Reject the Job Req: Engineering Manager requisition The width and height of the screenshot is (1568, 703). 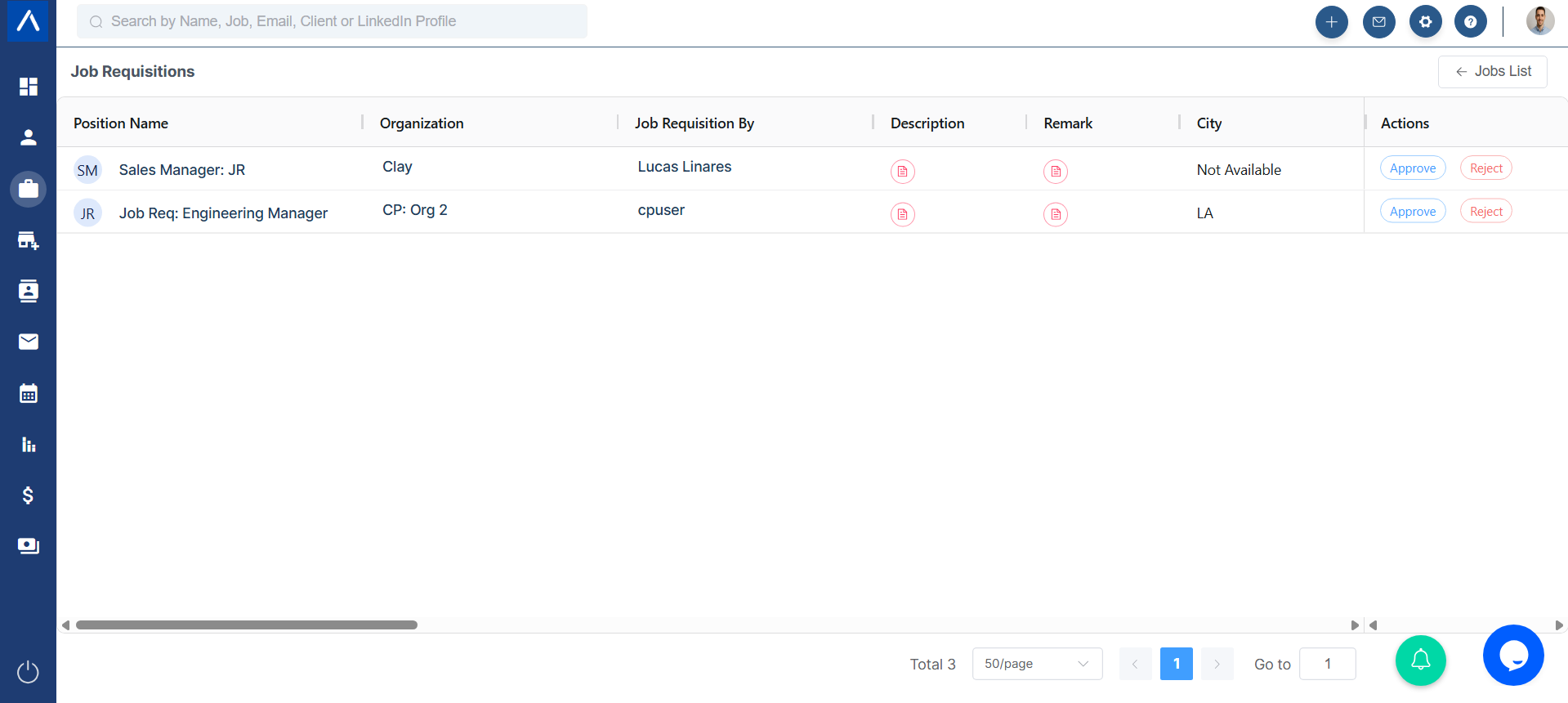coord(1485,212)
